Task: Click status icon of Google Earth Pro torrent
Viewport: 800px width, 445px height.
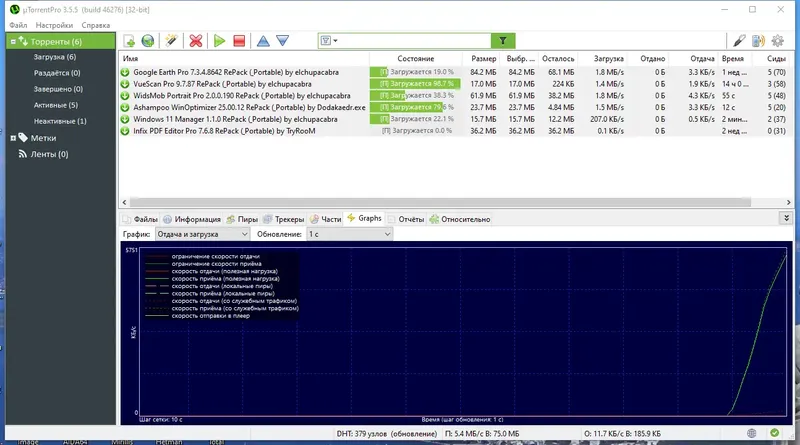Action: point(125,72)
